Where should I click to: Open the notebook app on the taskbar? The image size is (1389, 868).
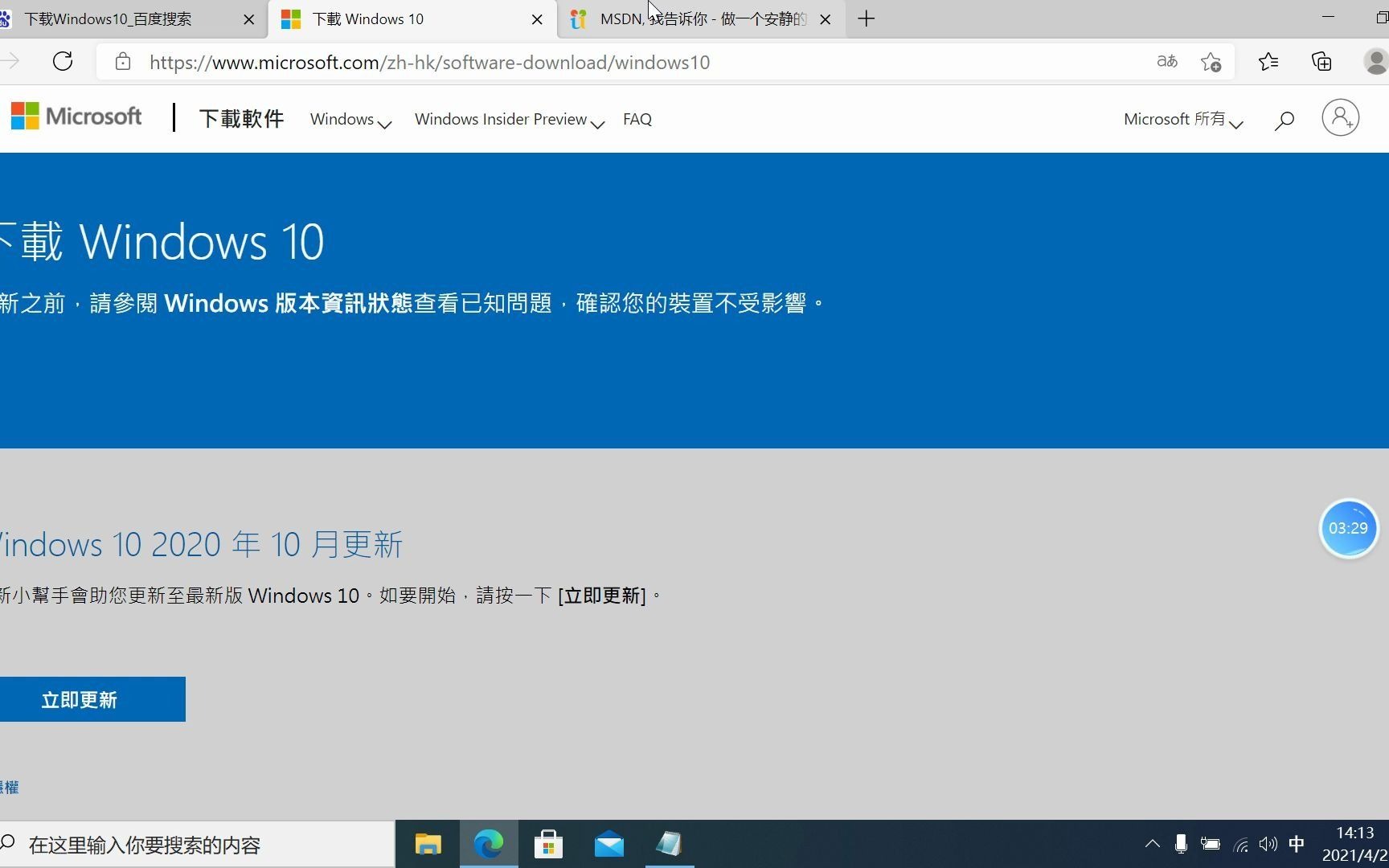point(669,844)
